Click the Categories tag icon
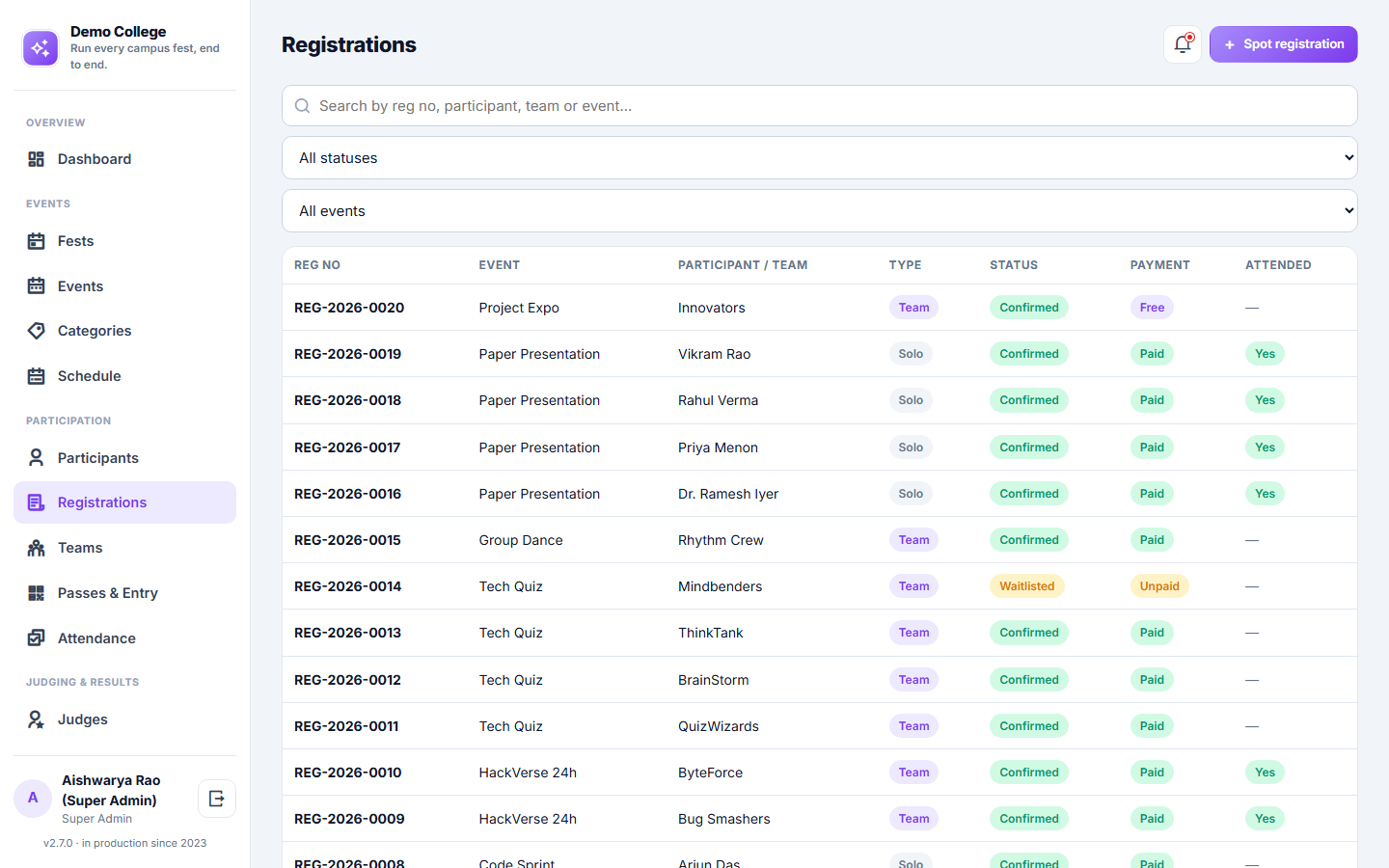The width and height of the screenshot is (1389, 868). pyautogui.click(x=37, y=331)
